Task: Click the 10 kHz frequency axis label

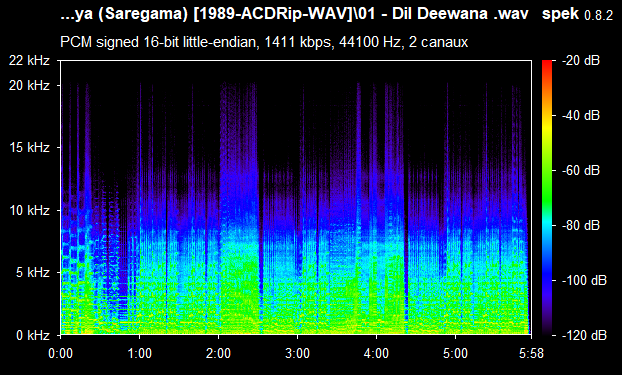Action: pos(29,210)
